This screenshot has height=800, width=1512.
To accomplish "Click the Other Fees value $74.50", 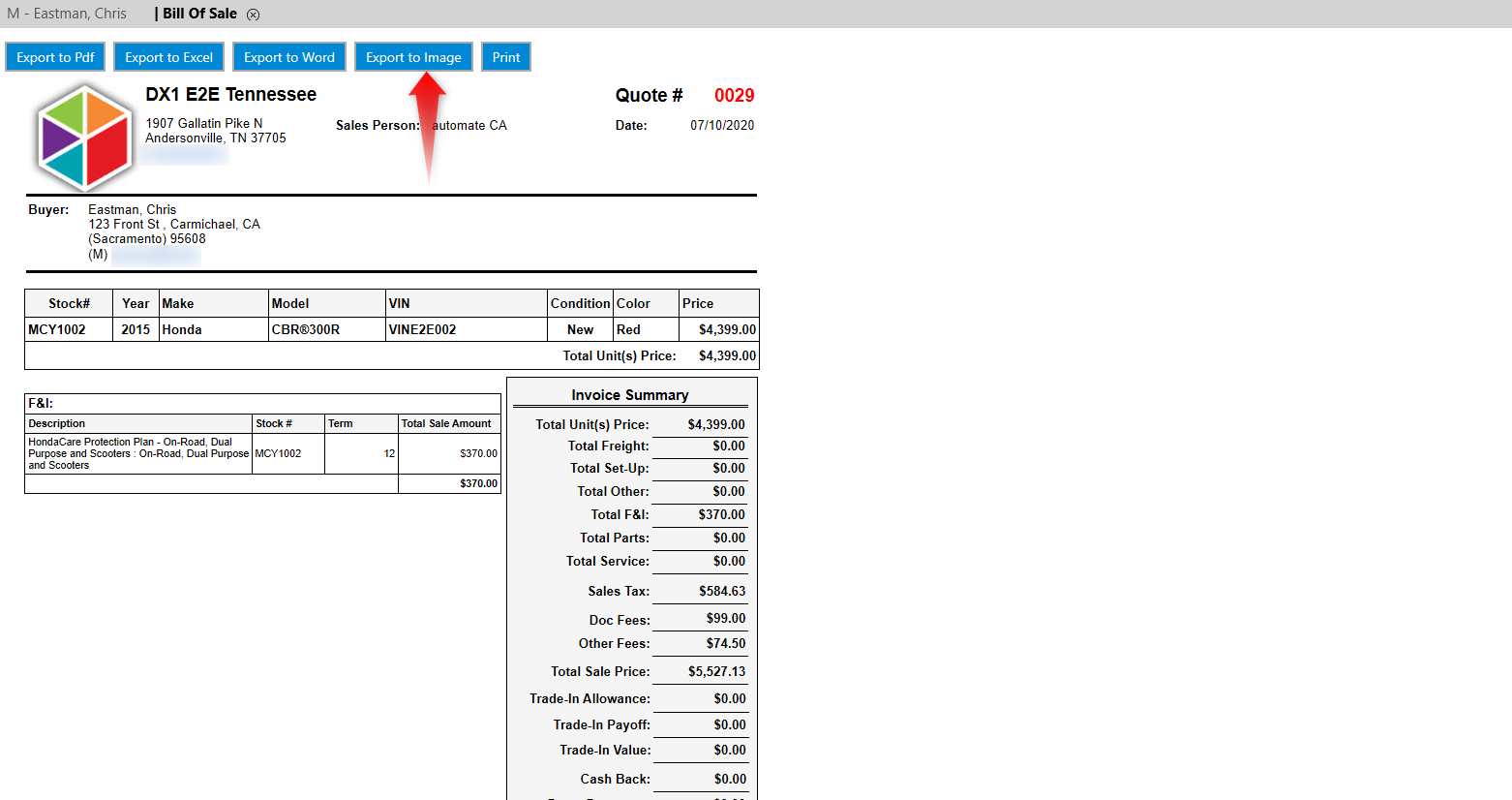I will tap(726, 643).
